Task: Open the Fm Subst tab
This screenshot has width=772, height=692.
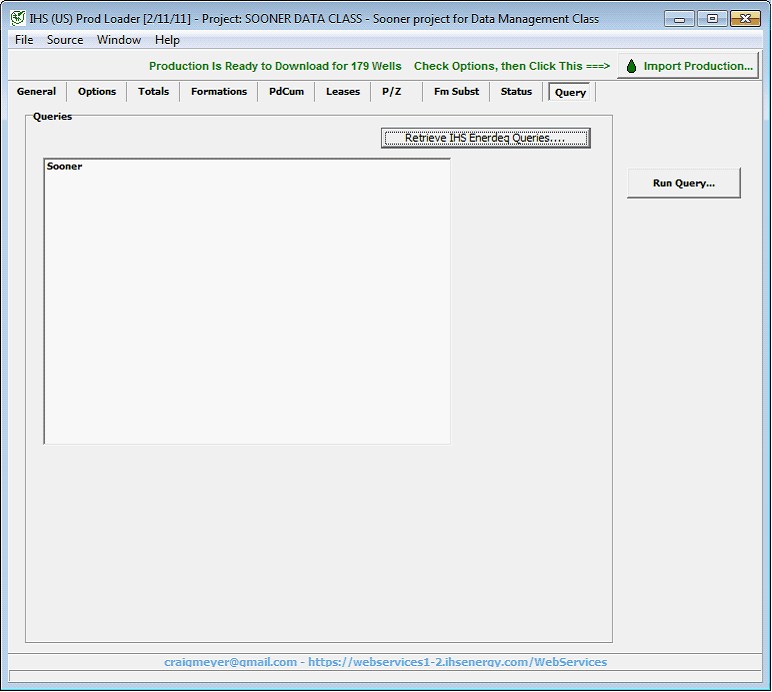Action: pos(456,92)
